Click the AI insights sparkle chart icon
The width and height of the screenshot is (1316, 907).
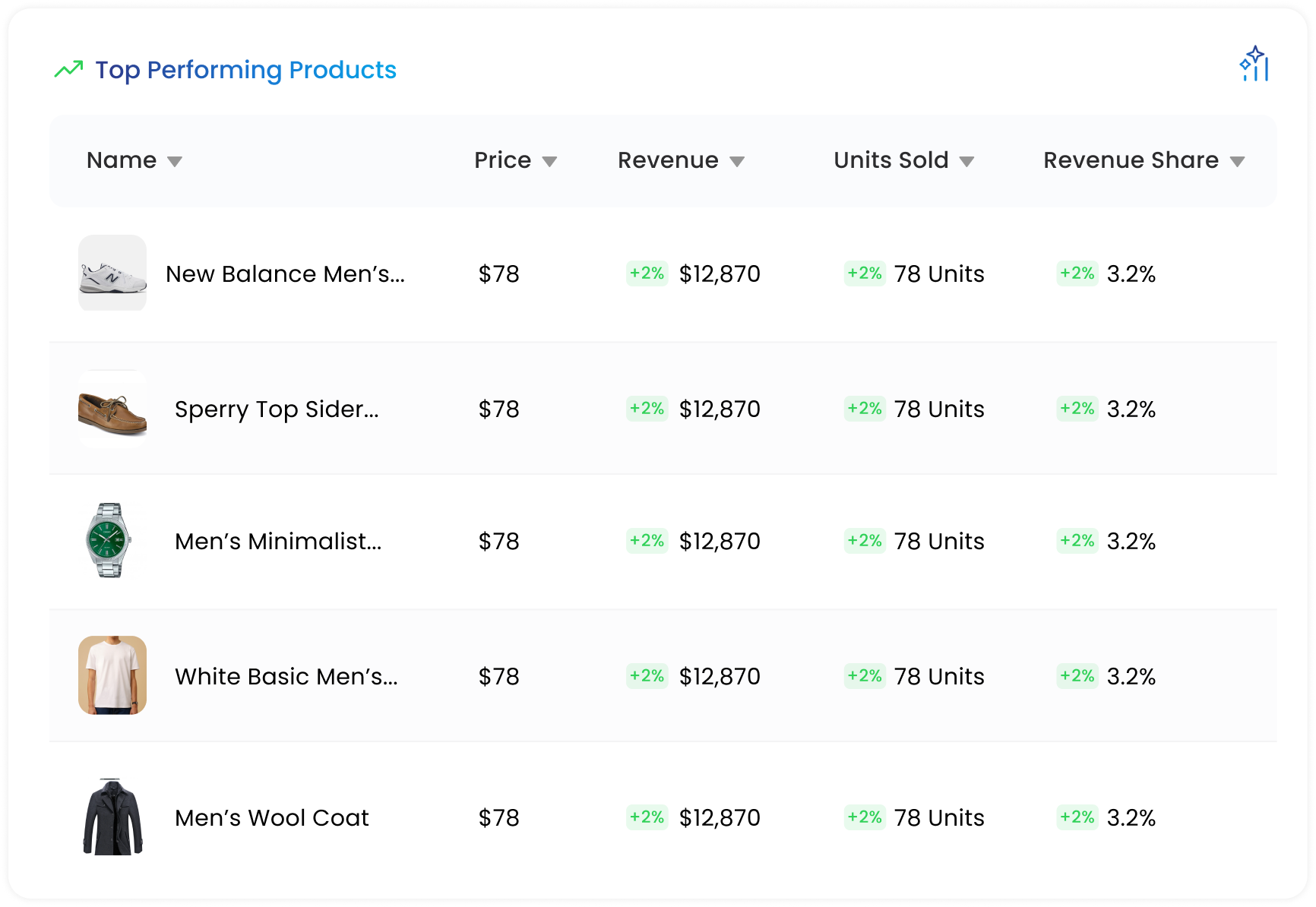tap(1254, 64)
